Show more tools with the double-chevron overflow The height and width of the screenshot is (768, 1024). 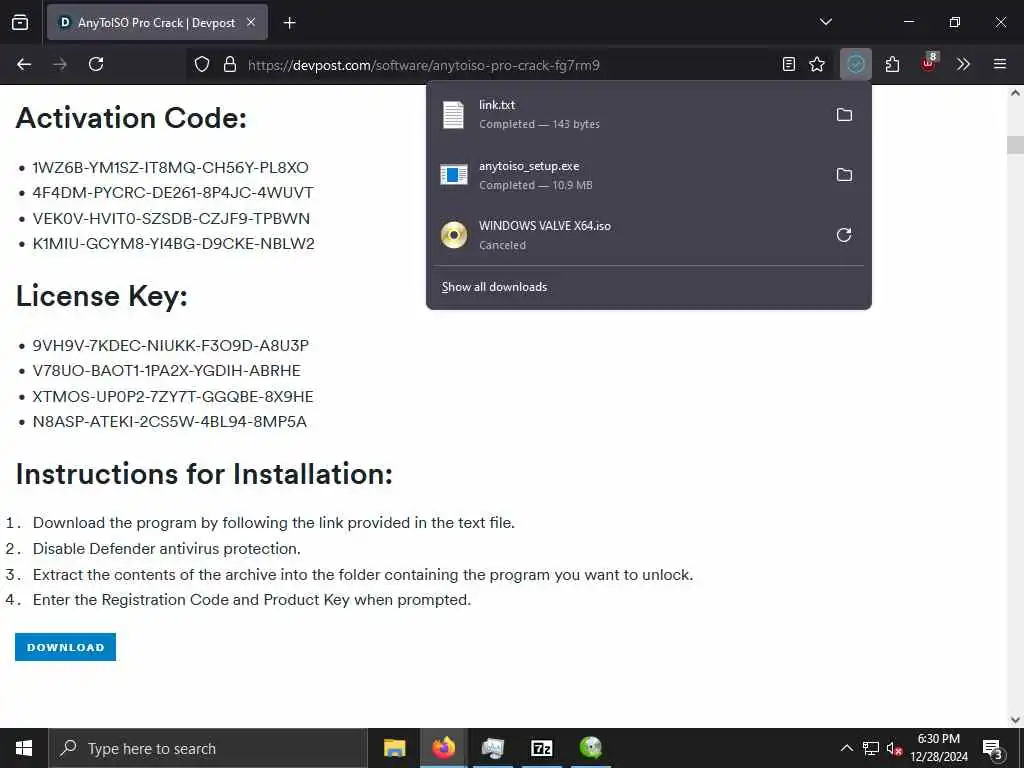tap(963, 64)
